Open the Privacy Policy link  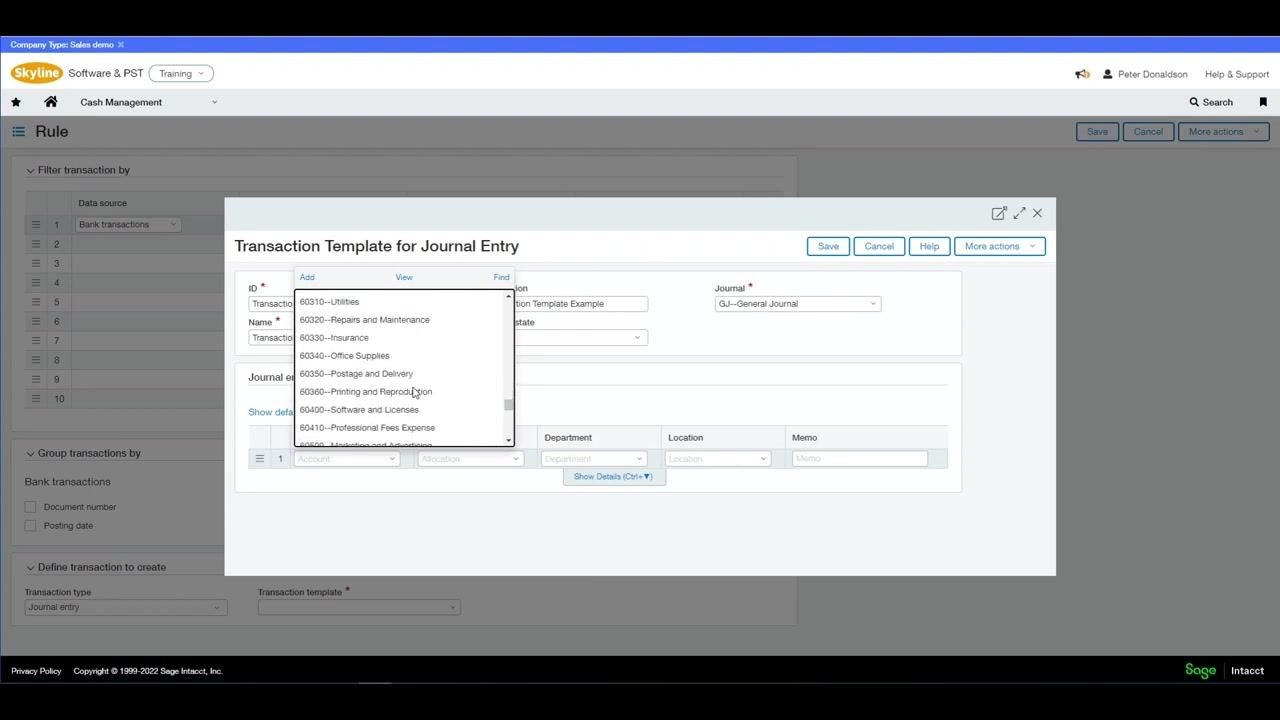click(36, 671)
